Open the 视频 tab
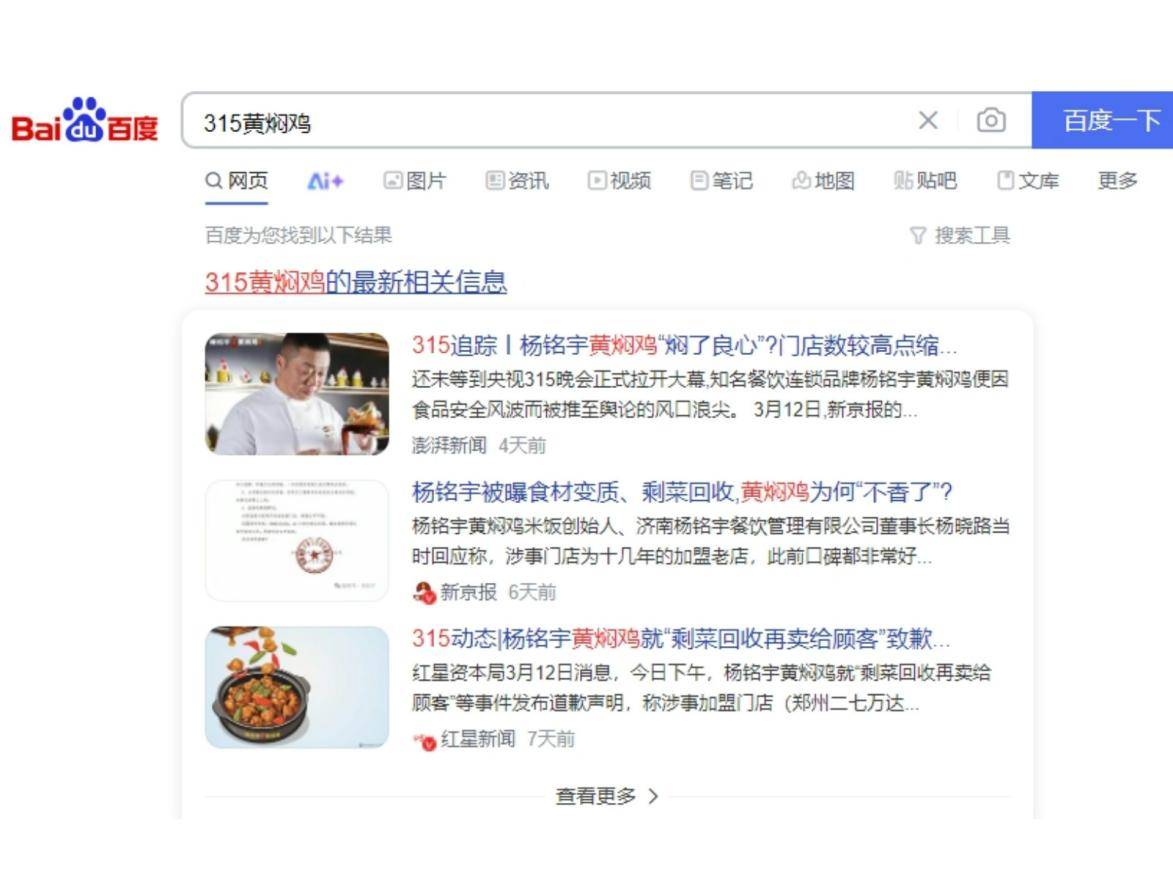This screenshot has width=1173, height=880. pos(619,180)
